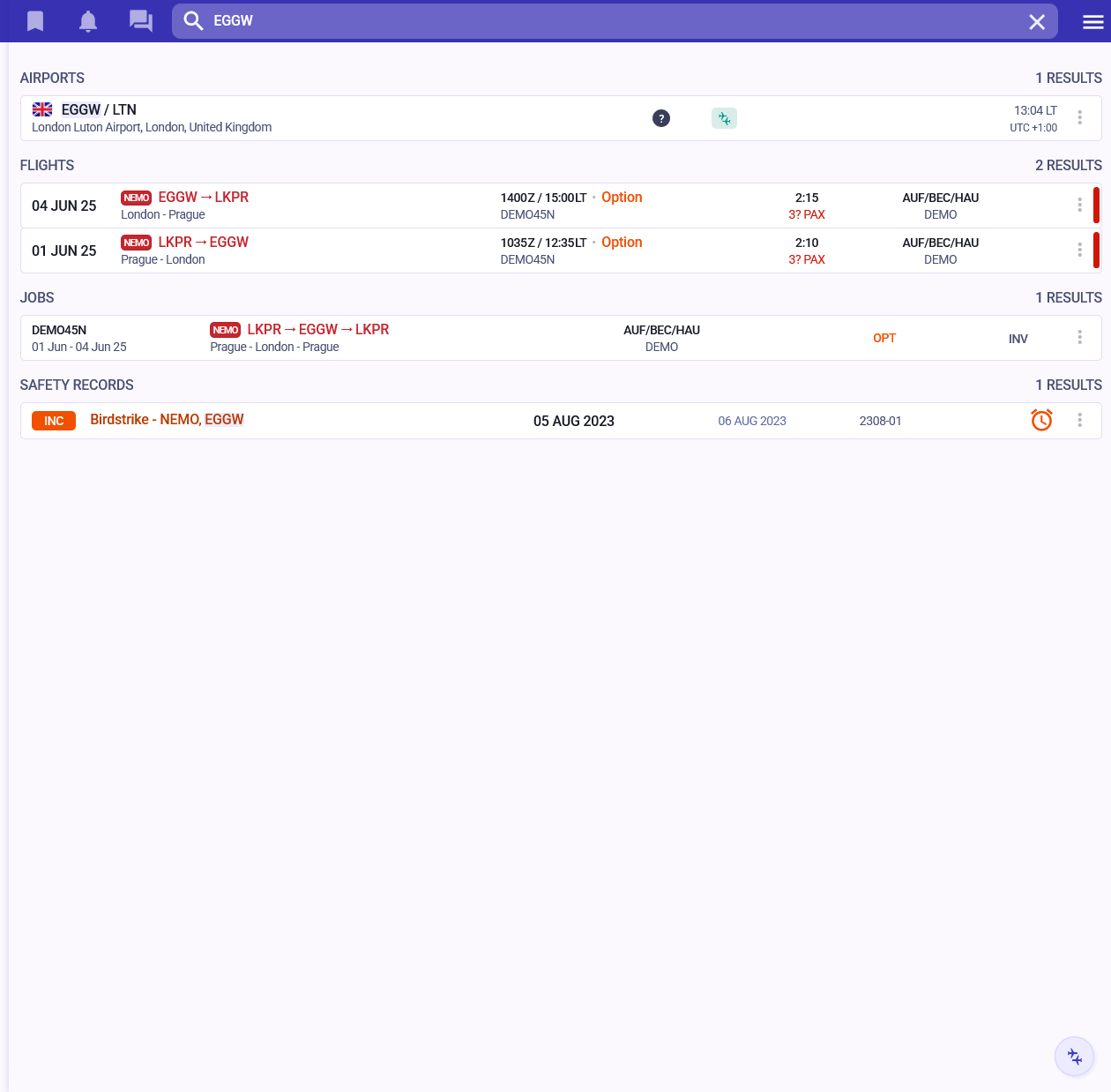Open the chat messages icon

pos(141,21)
